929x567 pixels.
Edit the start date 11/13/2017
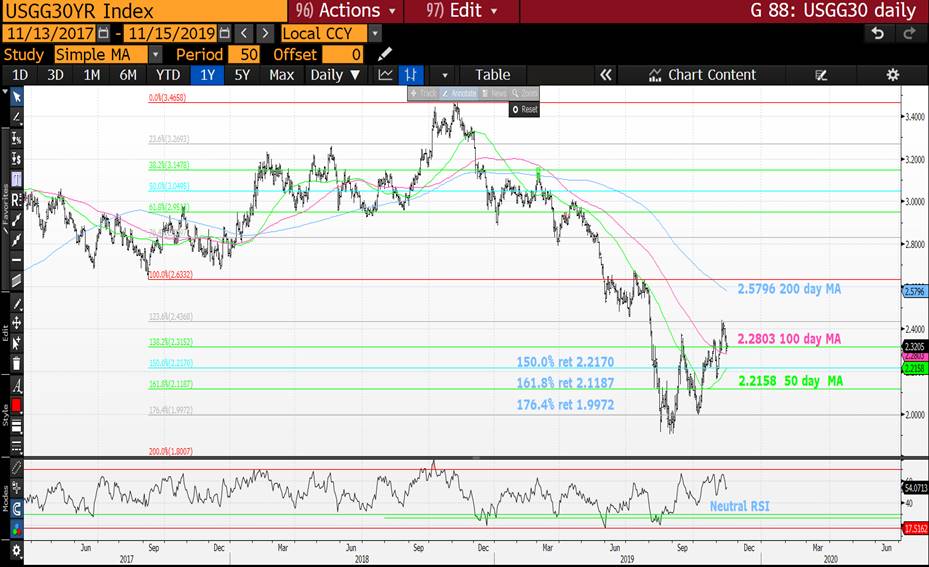click(x=50, y=33)
